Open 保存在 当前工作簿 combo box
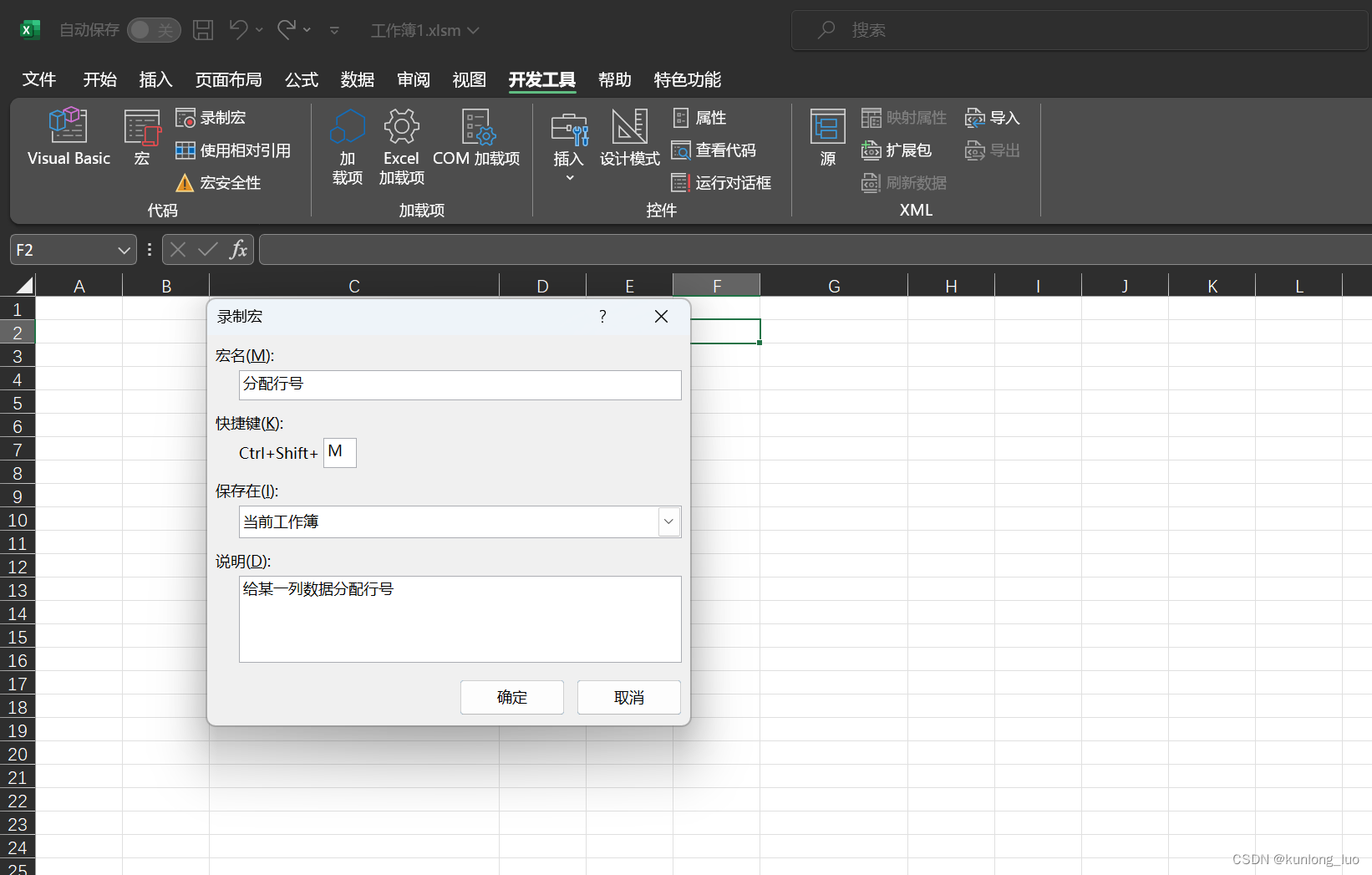 click(x=460, y=521)
